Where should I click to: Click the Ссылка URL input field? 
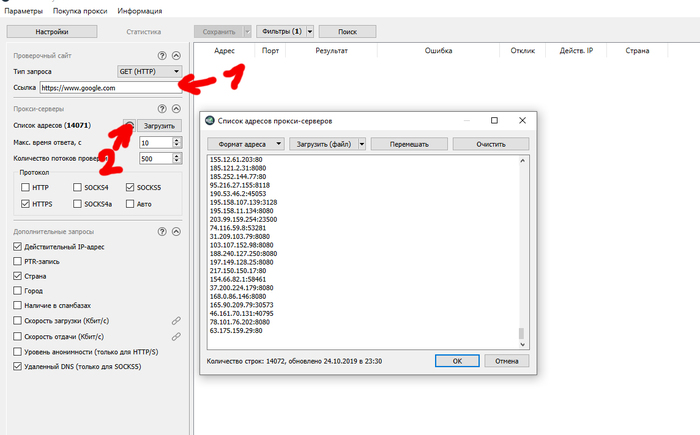[x=118, y=88]
